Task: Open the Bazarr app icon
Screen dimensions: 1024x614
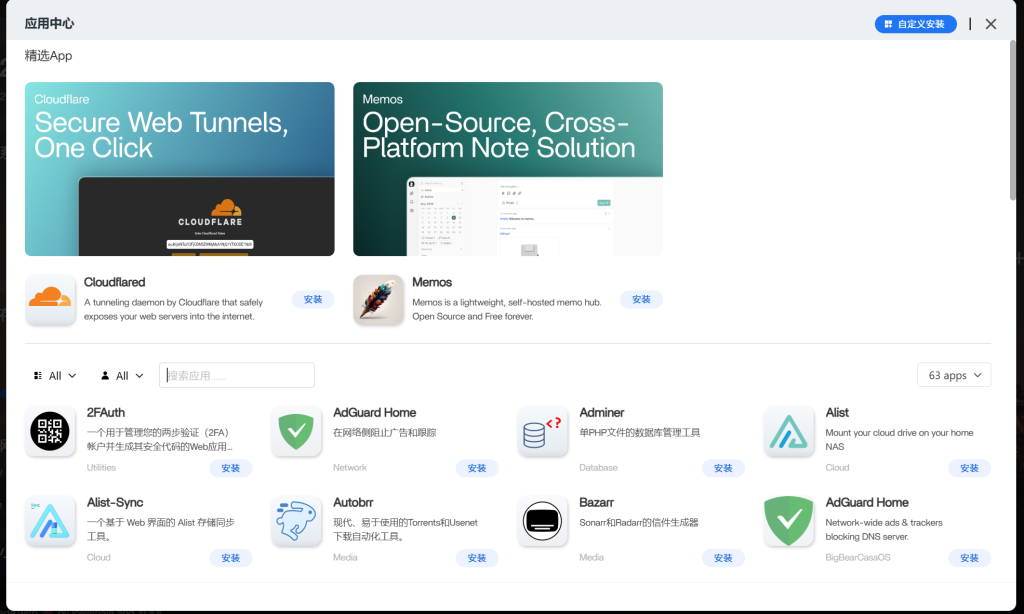Action: (x=543, y=521)
